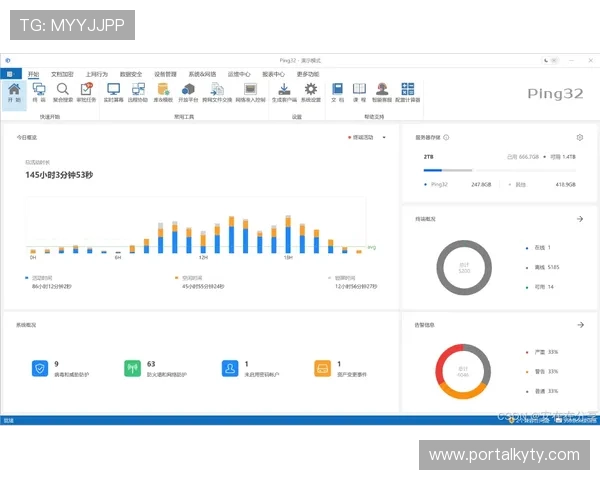The width and height of the screenshot is (600, 480).
Task: Switch to the 数据安全 ribbon tab
Action: (131, 74)
